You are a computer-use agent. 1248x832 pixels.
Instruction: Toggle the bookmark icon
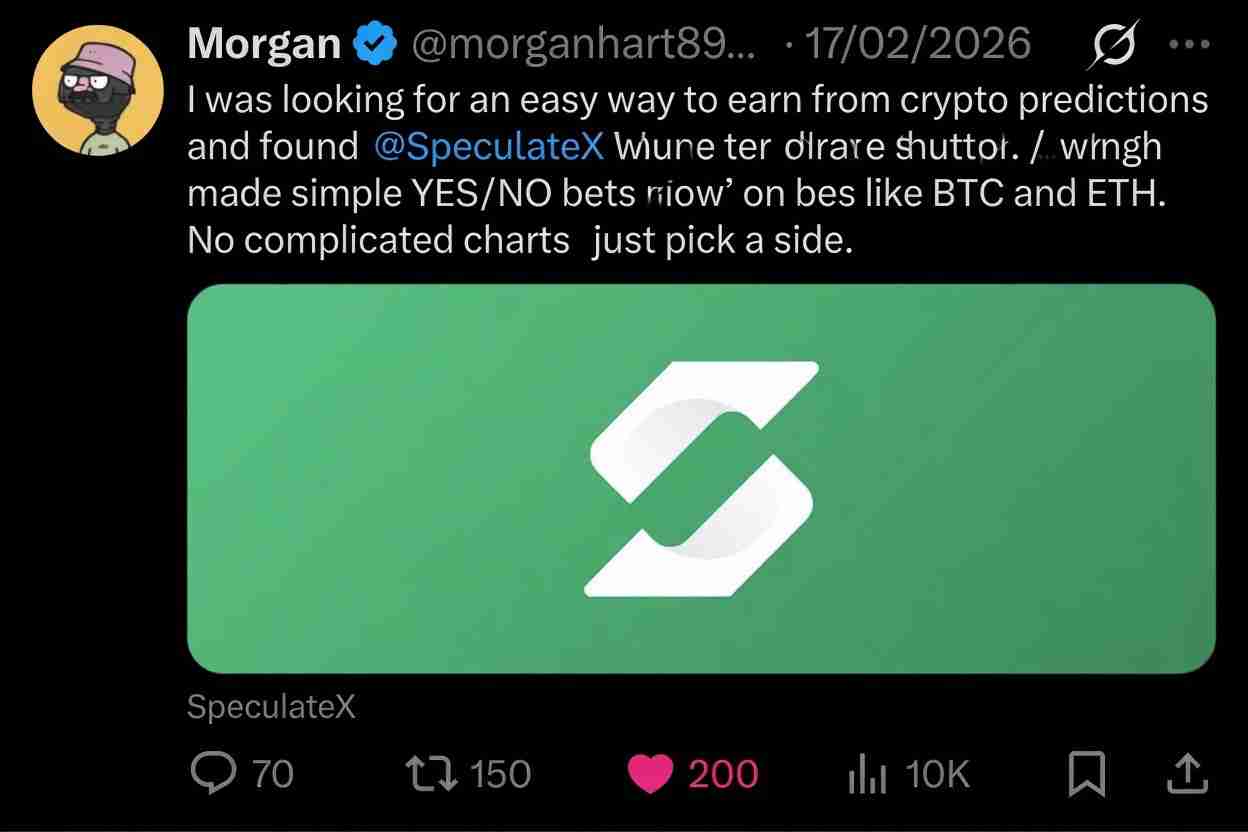pyautogui.click(x=1086, y=774)
